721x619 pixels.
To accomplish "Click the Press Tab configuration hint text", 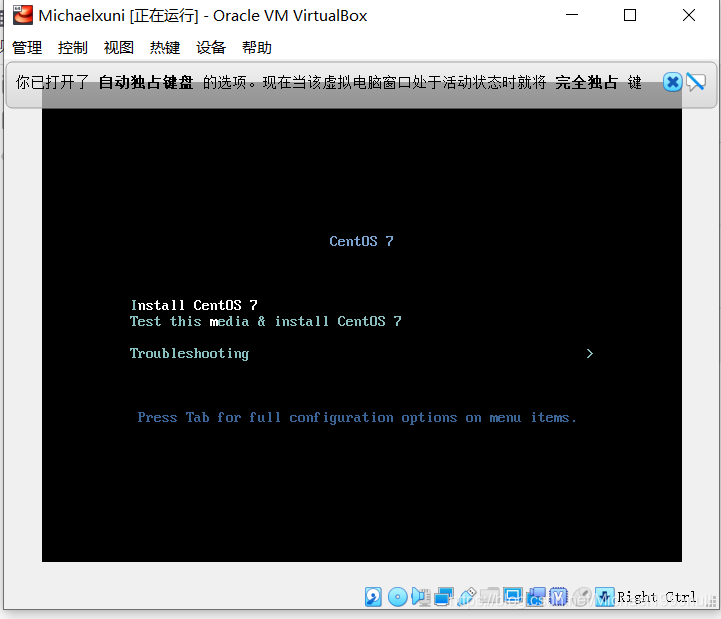I will 357,418.
